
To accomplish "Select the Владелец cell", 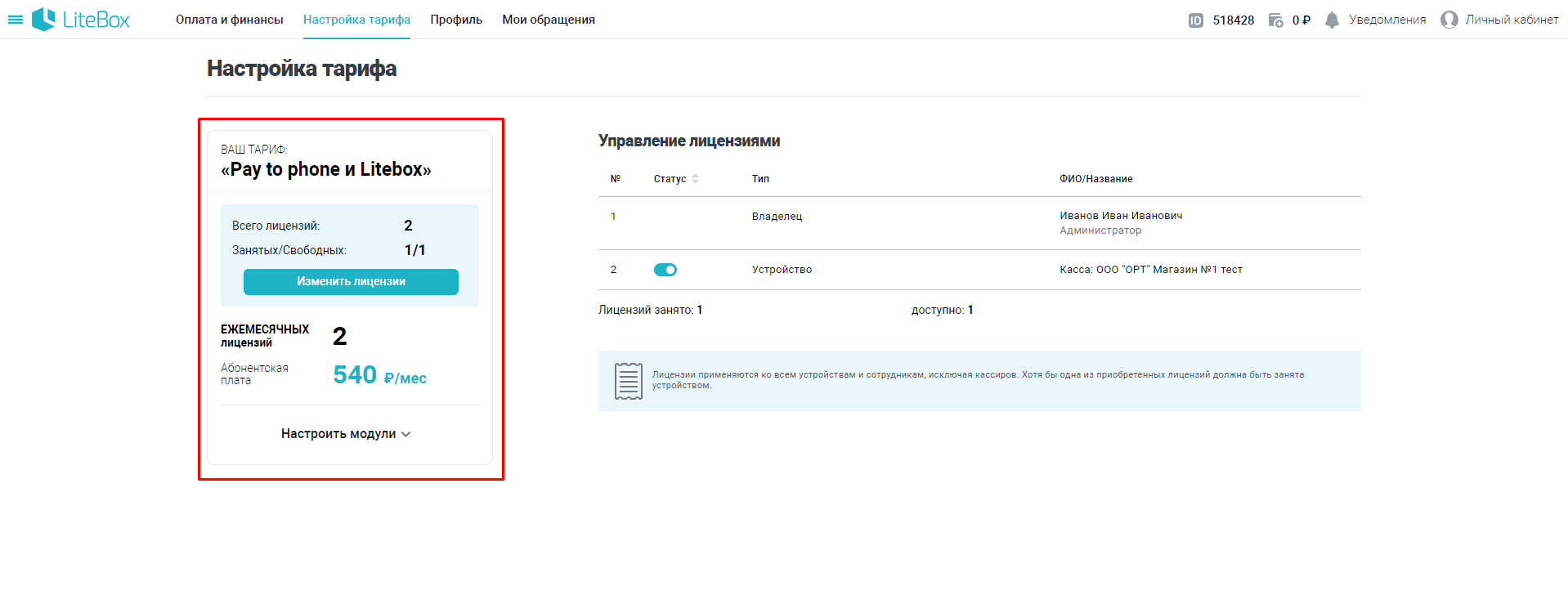I will tap(777, 217).
